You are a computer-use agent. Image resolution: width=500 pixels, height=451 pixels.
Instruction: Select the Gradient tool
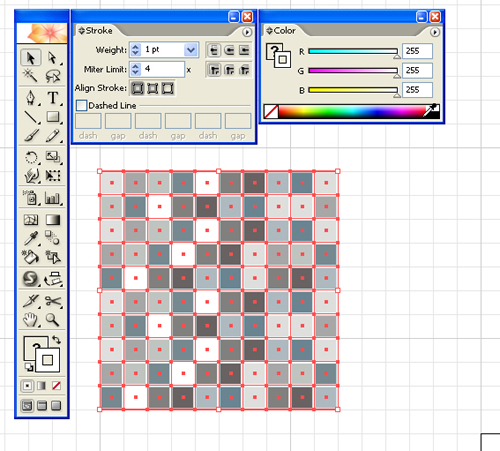click(52, 220)
